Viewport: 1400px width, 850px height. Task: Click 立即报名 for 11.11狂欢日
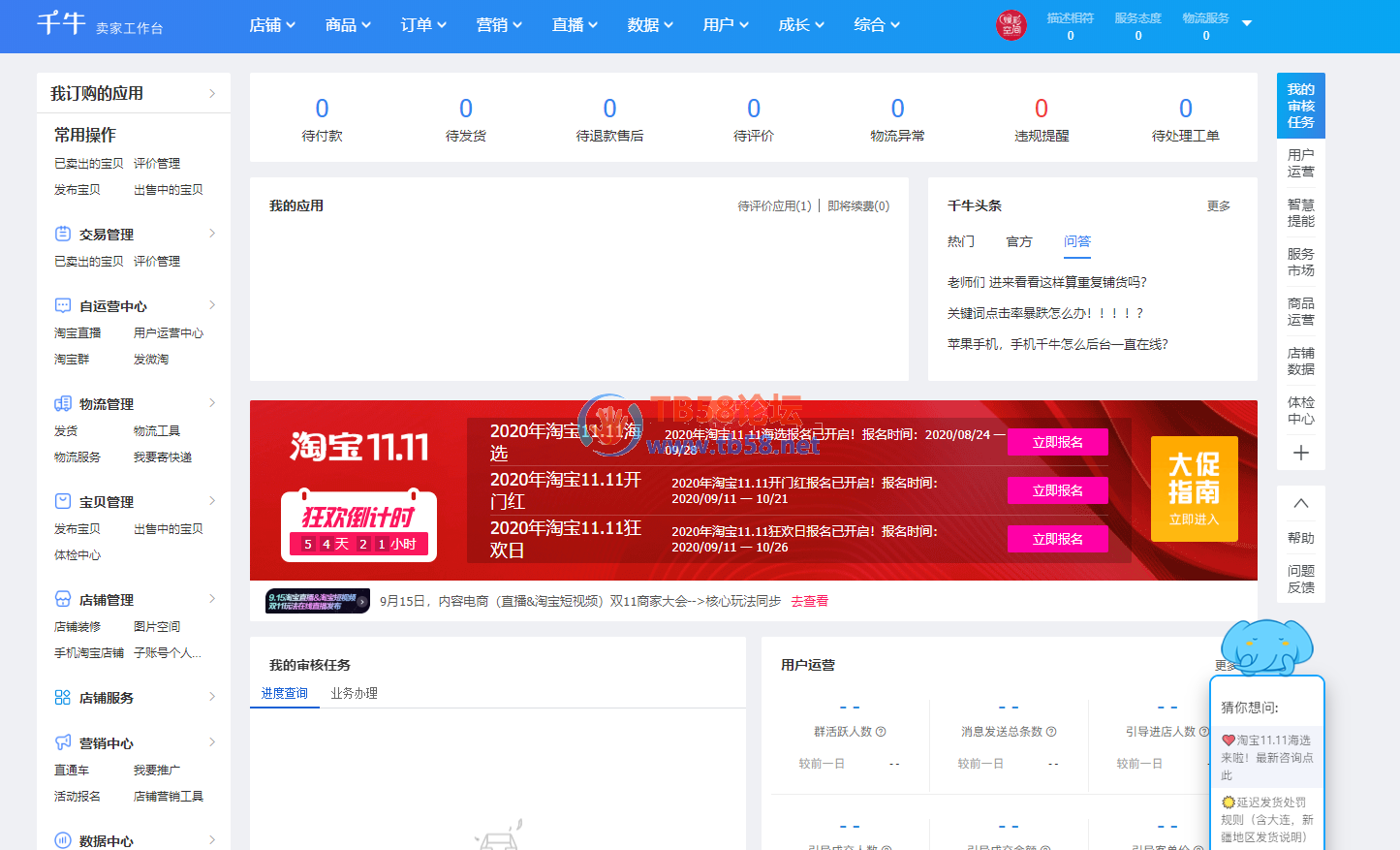[1058, 539]
